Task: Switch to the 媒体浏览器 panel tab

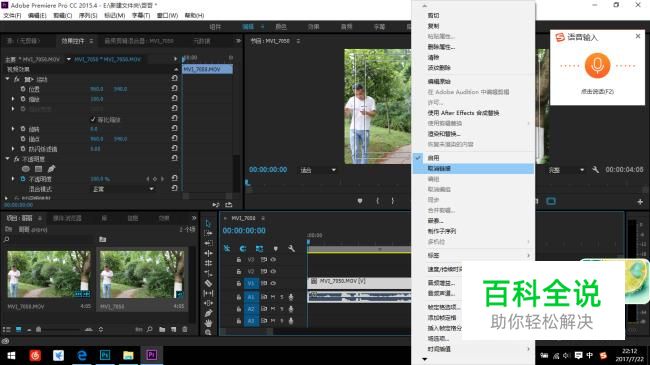Action: (67, 218)
